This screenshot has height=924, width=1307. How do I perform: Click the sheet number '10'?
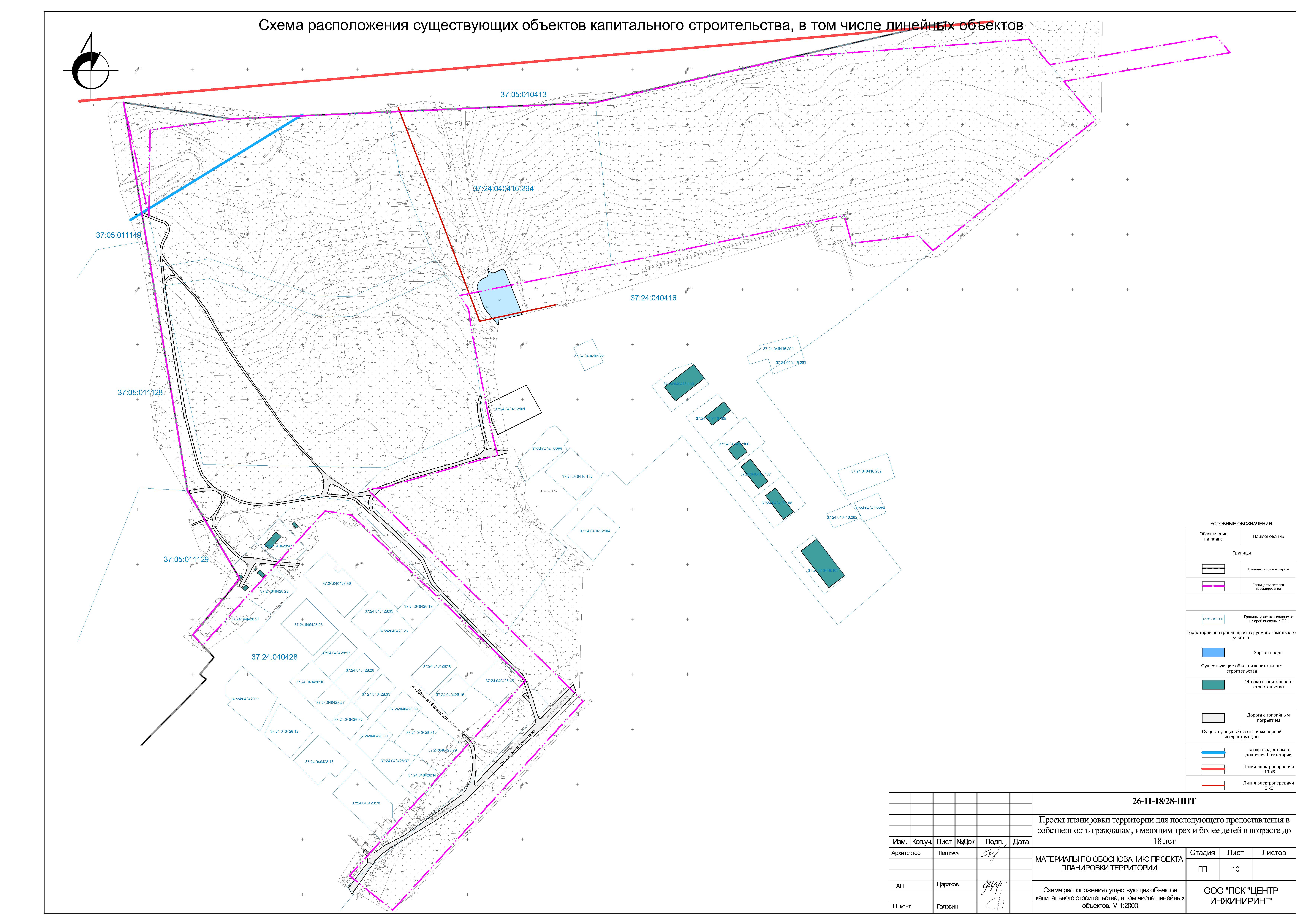pos(1235,869)
